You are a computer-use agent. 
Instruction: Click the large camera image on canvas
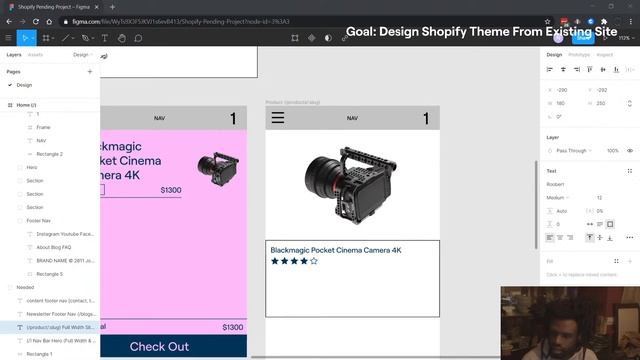tap(351, 185)
